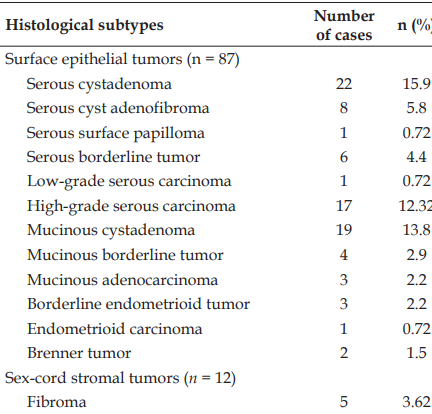
Task: Click Endometrioid carcinoma row label
Action: [115, 329]
